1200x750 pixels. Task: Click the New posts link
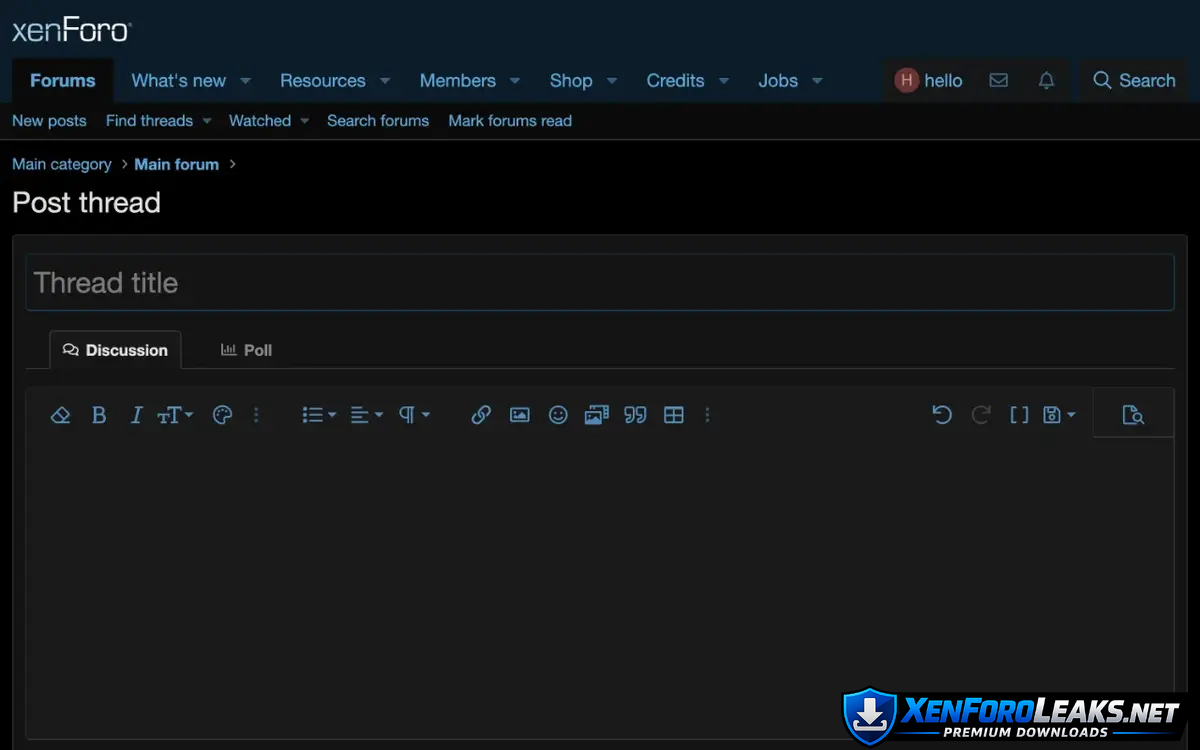(x=49, y=121)
